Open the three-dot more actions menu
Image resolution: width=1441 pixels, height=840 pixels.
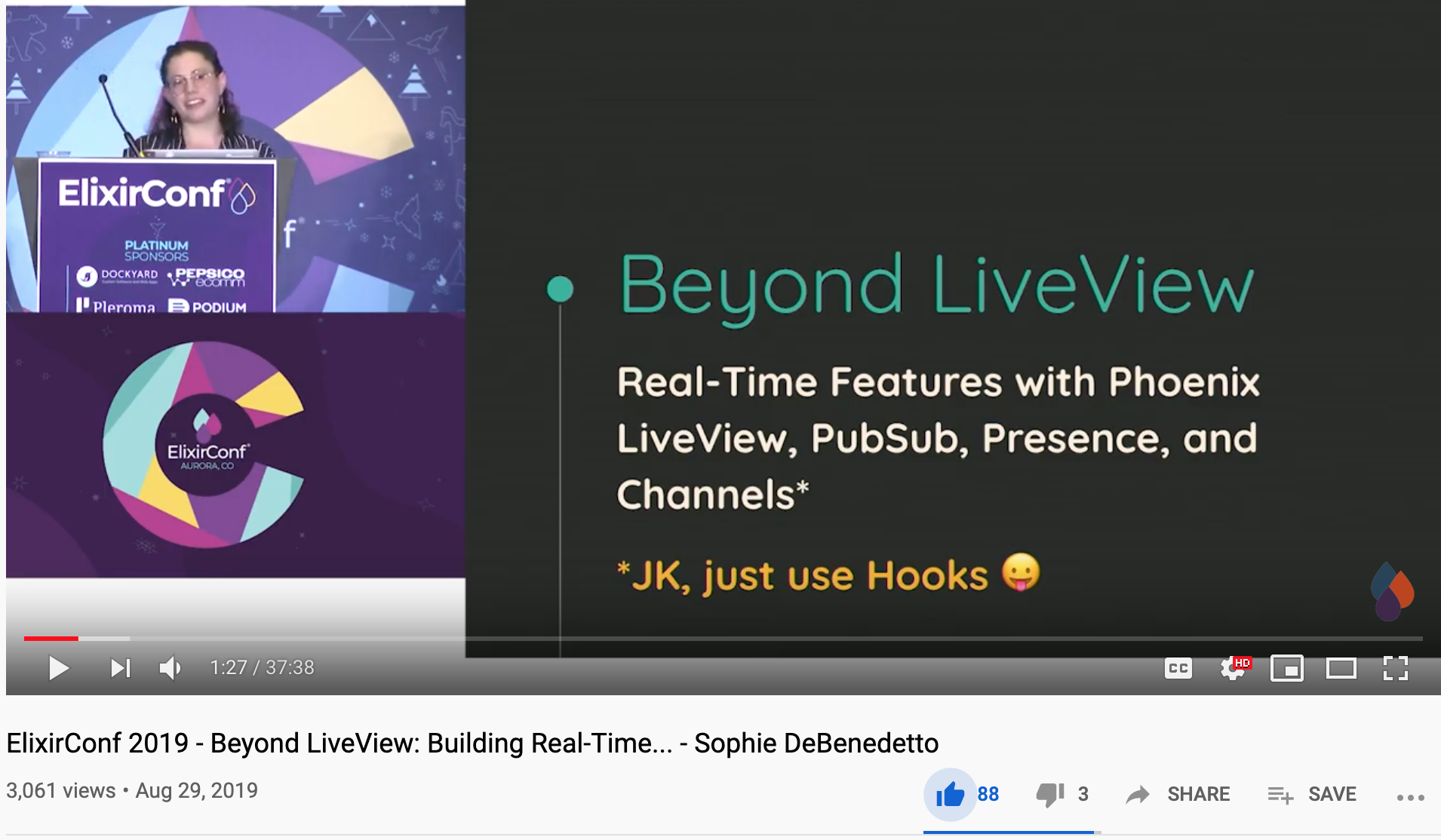[1410, 797]
